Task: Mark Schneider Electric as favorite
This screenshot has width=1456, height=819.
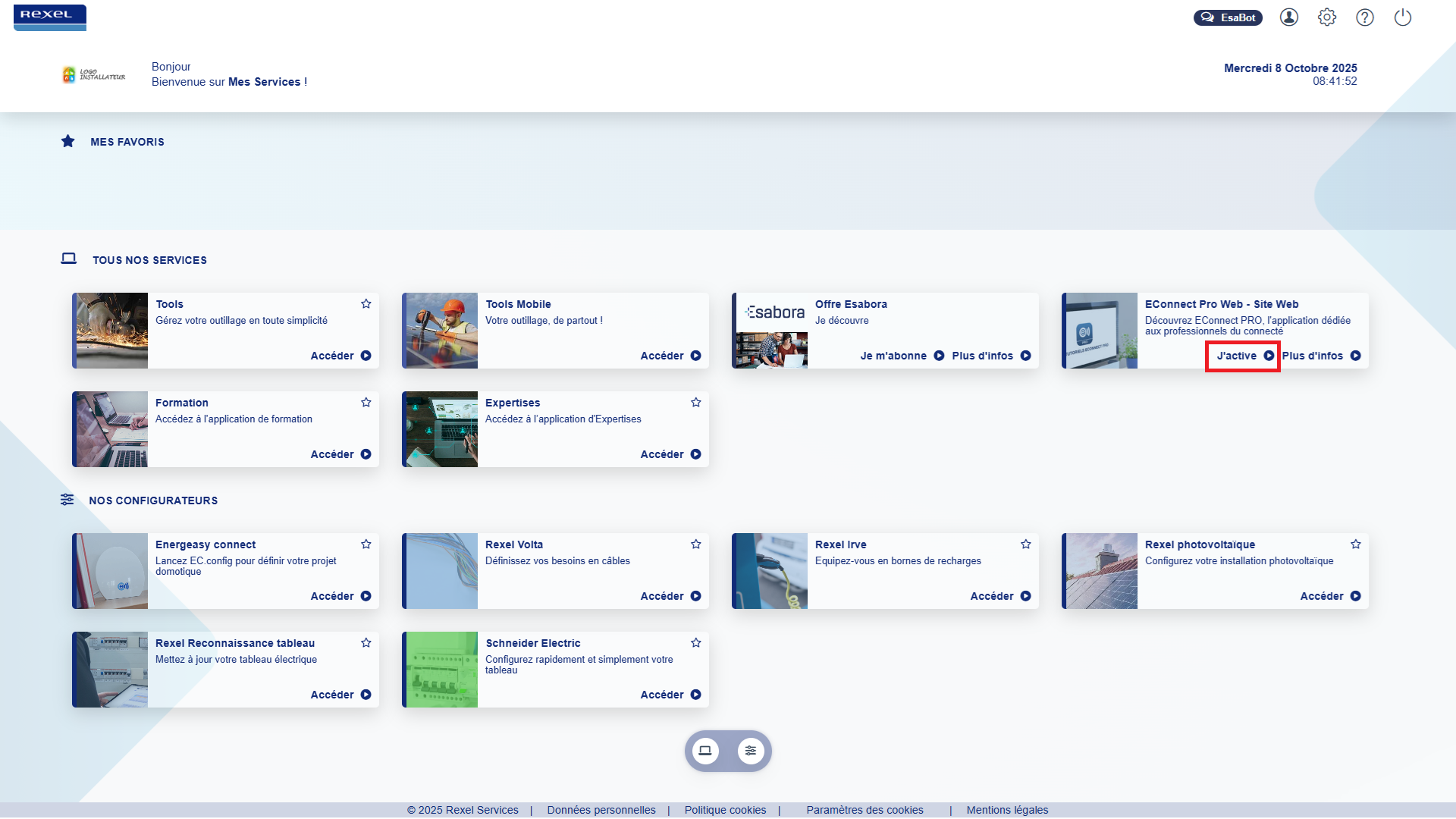Action: coord(696,642)
